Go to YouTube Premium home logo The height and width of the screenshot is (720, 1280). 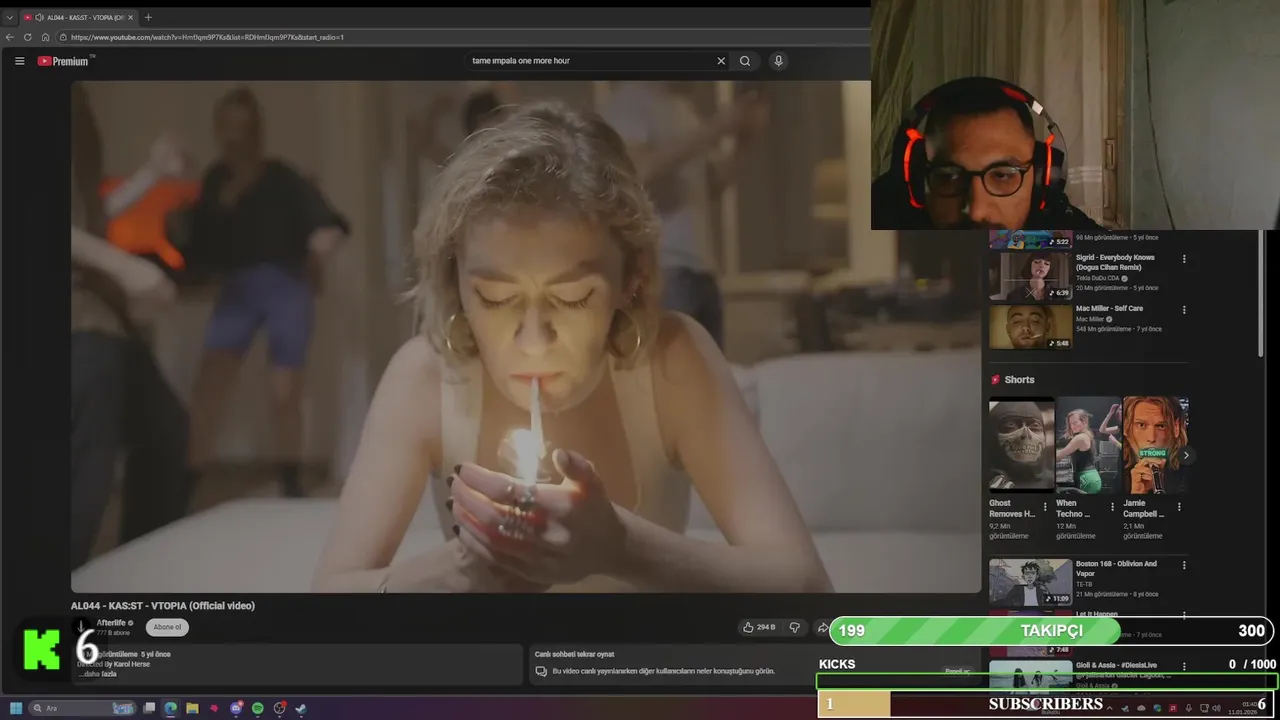[64, 61]
